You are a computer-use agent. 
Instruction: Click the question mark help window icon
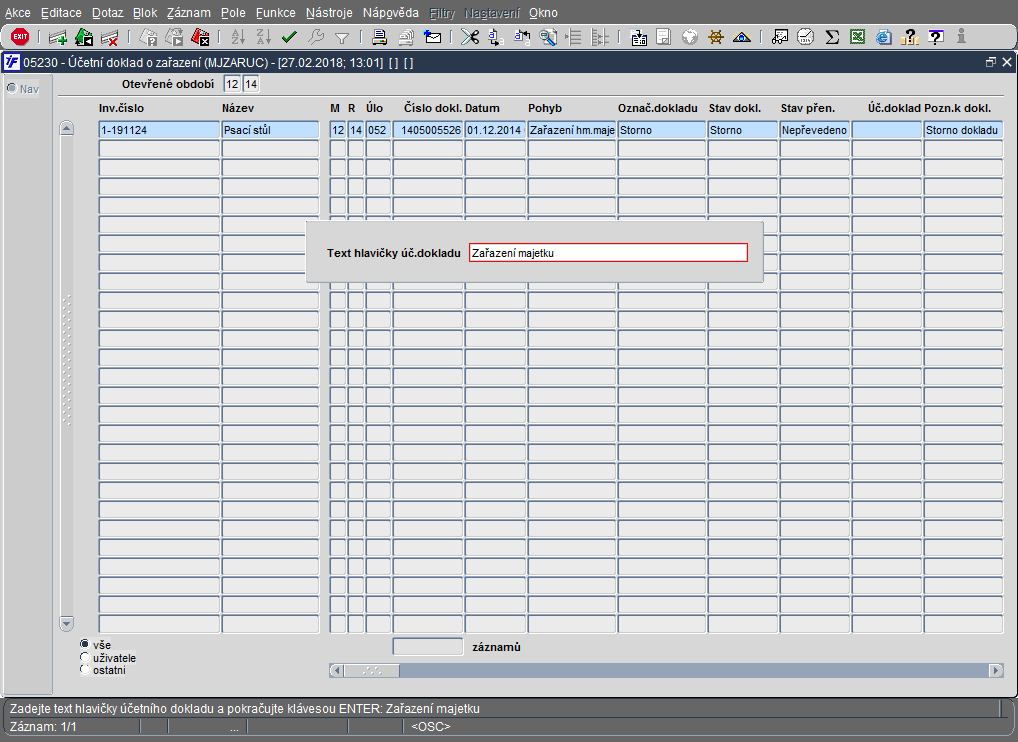[936, 38]
